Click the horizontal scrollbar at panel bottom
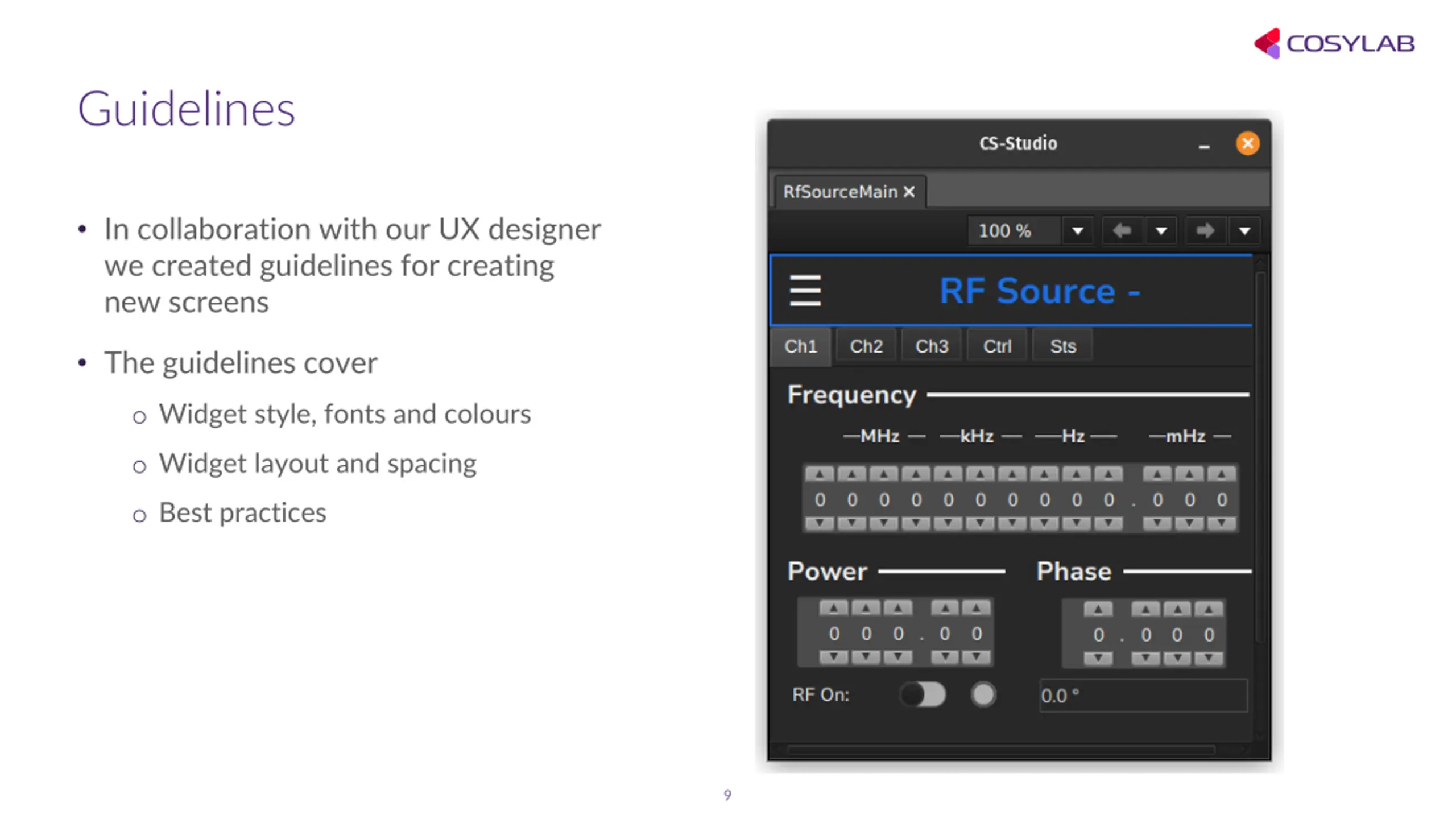 (x=1001, y=750)
